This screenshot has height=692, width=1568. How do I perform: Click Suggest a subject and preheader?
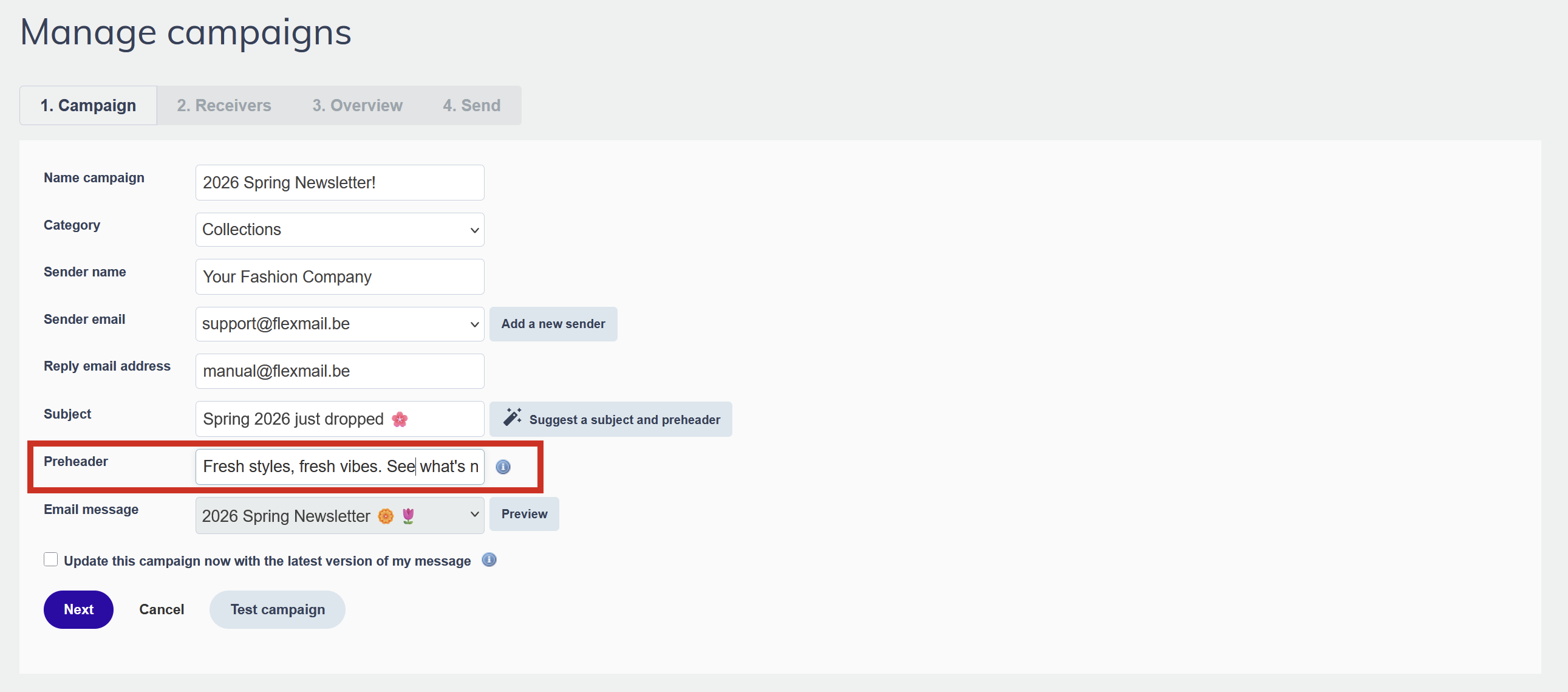(624, 419)
